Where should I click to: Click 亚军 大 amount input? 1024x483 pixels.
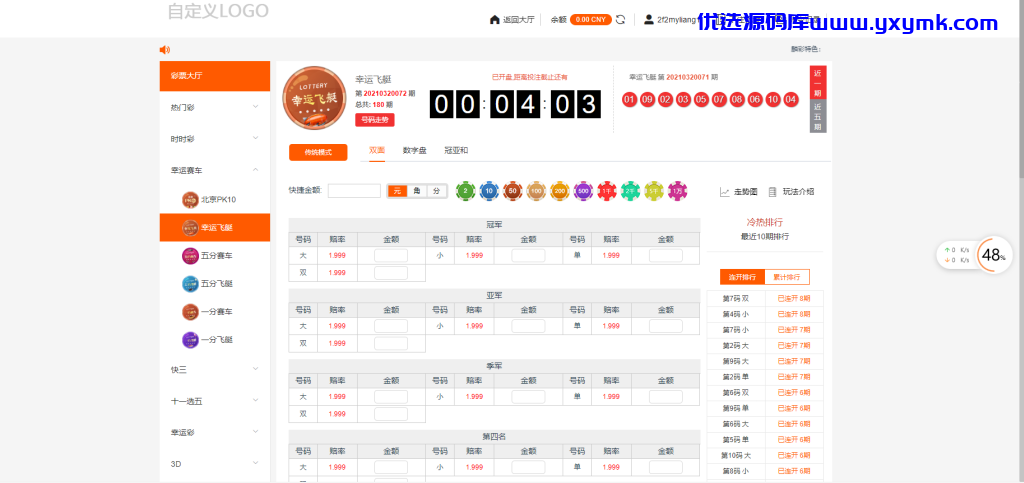point(391,326)
